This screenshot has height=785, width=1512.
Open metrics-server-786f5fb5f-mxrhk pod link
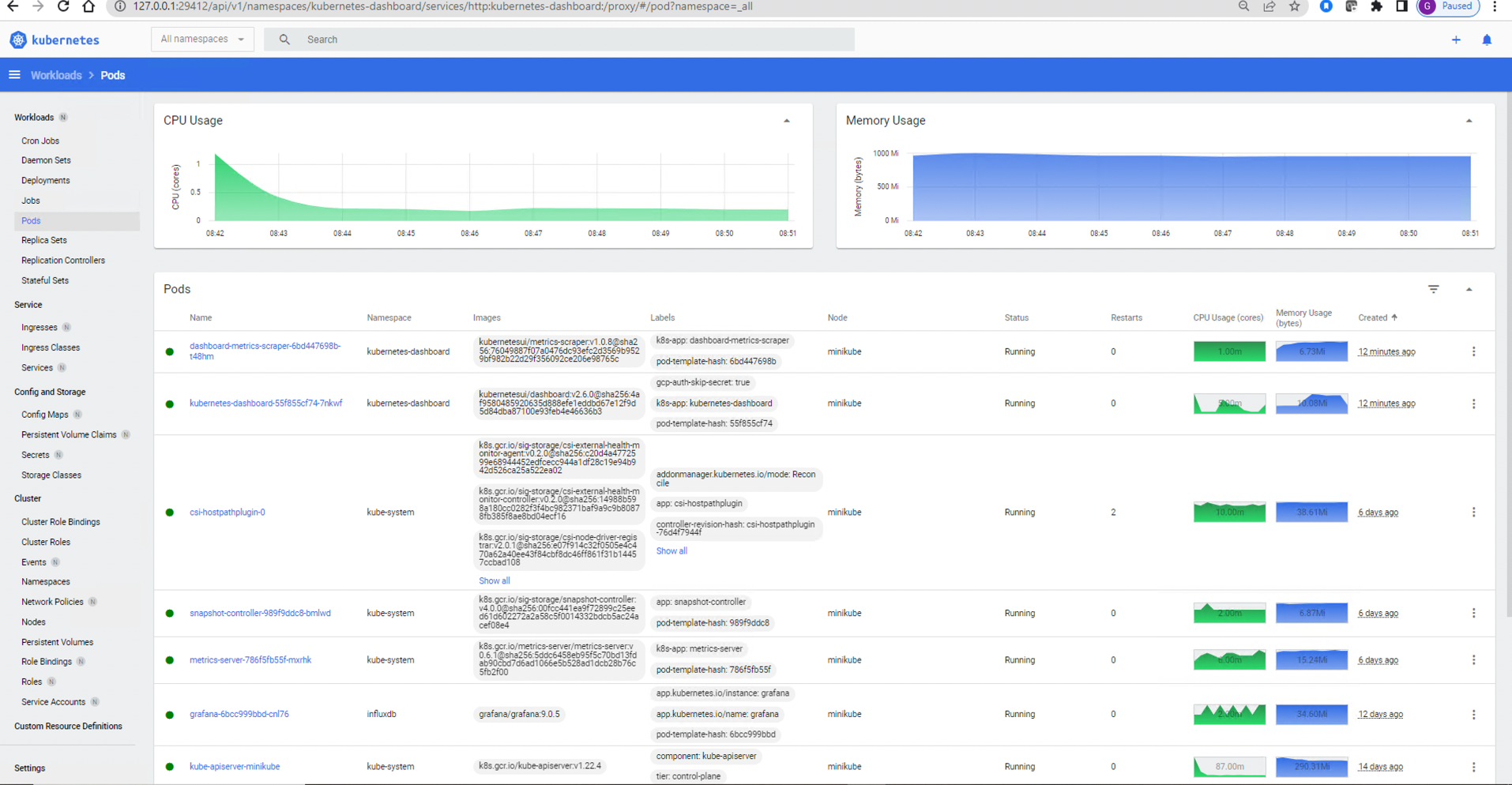pos(250,660)
